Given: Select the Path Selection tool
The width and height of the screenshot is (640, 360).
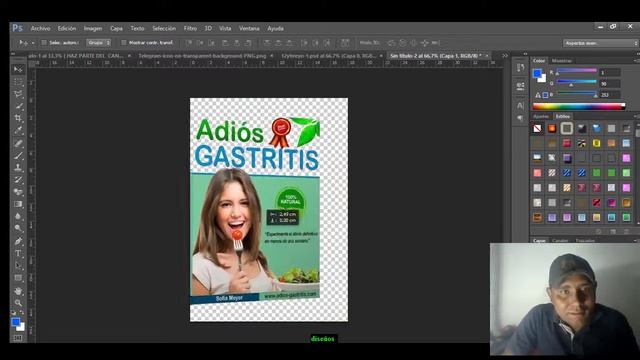Looking at the screenshot, I should pyautogui.click(x=18, y=266).
